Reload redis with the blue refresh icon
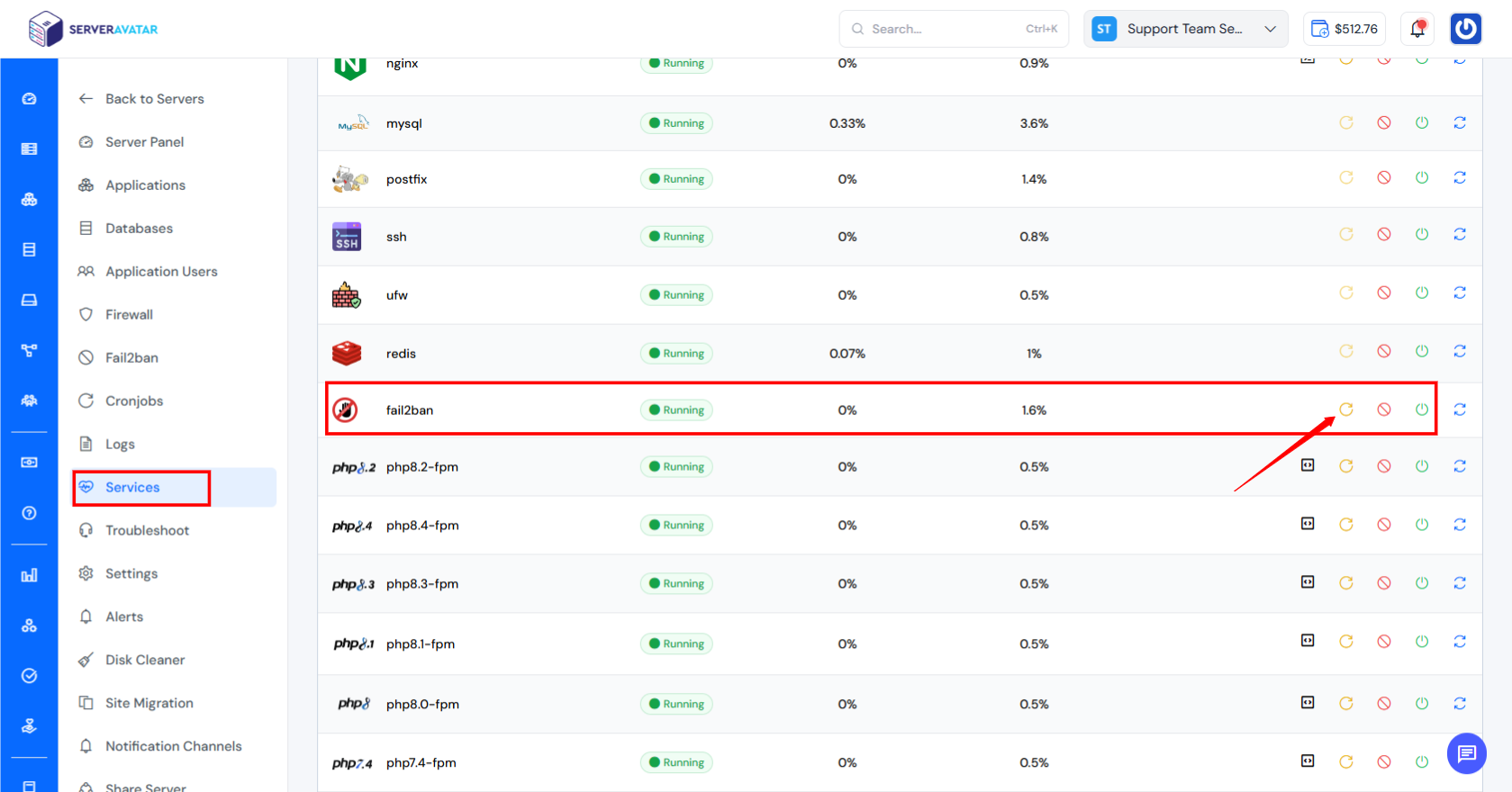 (1460, 351)
